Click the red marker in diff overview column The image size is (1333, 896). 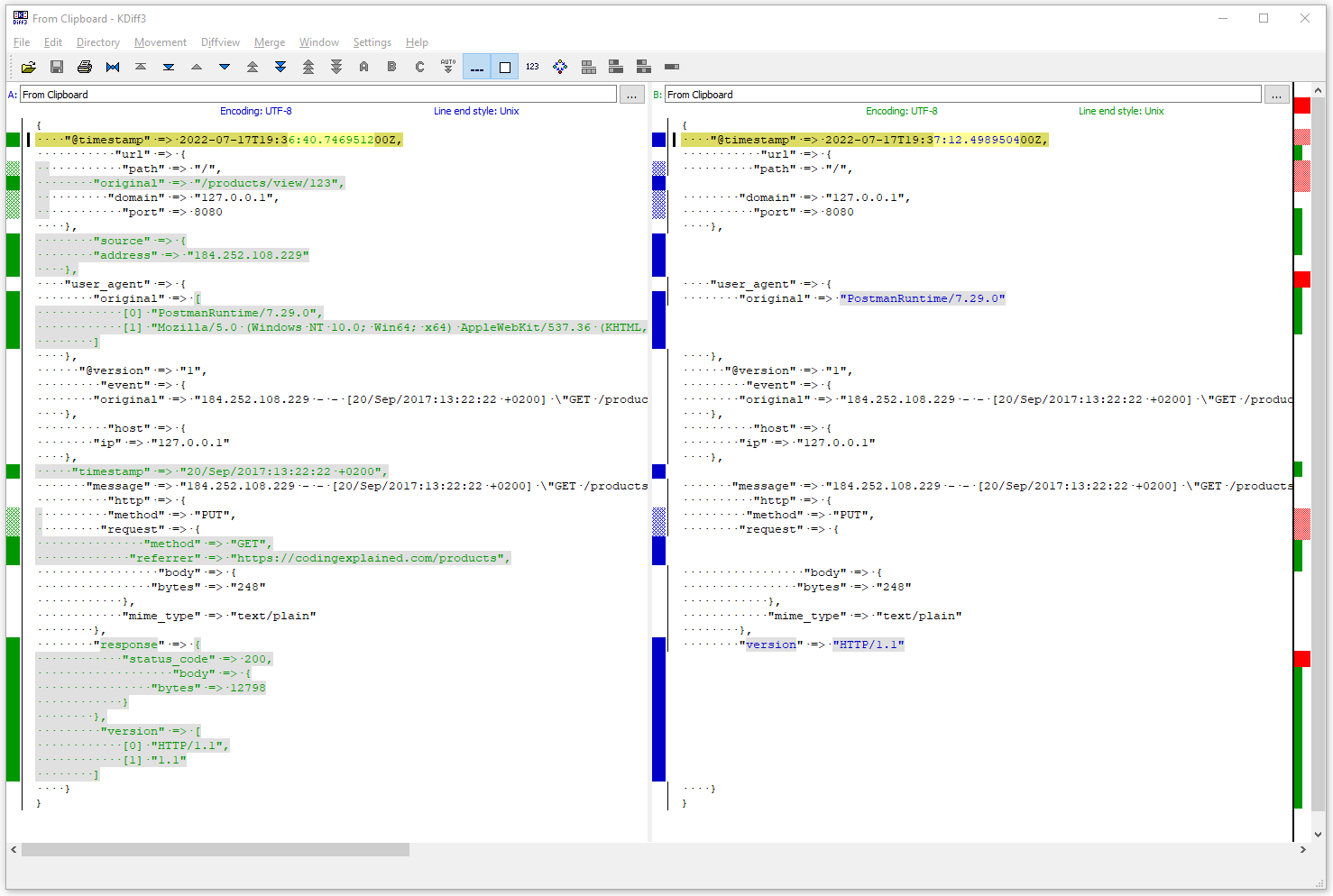point(1301,105)
